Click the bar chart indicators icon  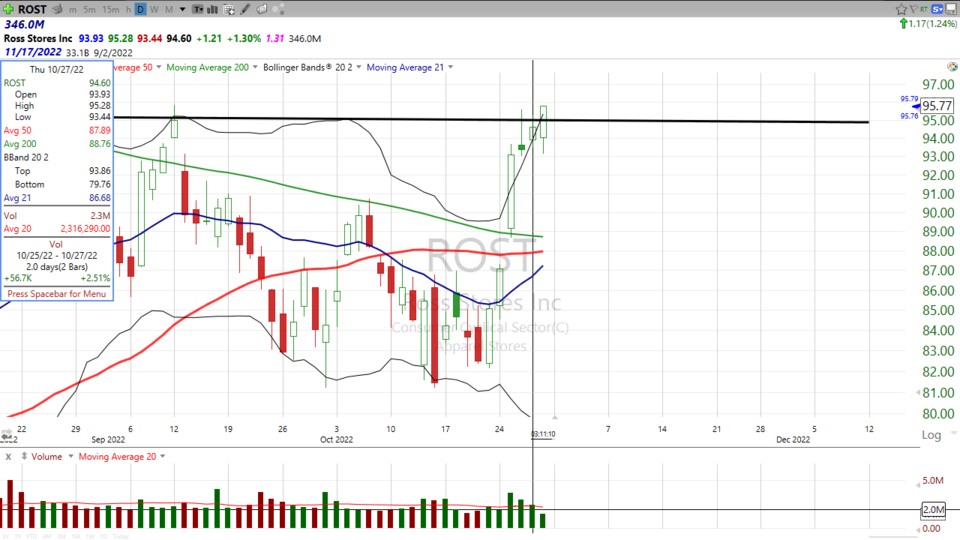tap(212, 9)
